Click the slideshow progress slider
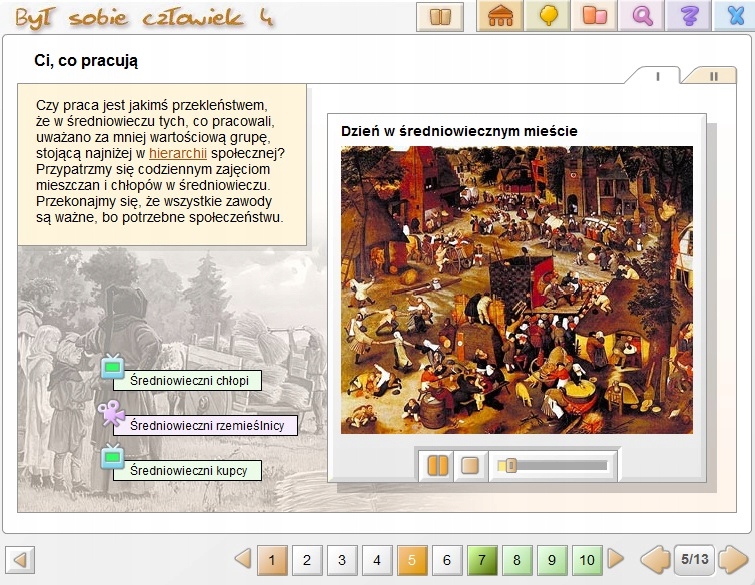 [555, 465]
